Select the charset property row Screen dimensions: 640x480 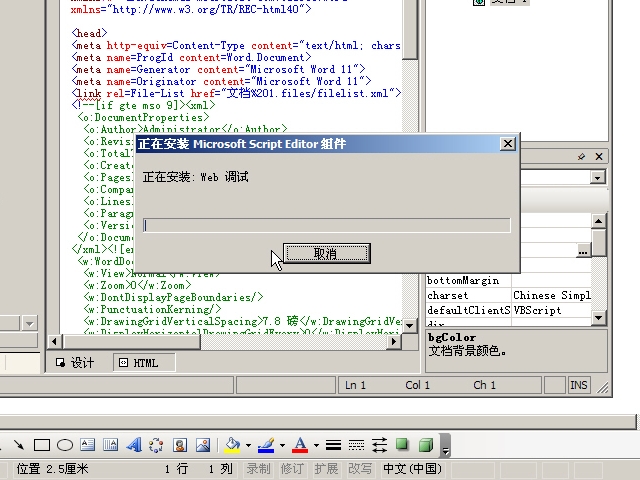(508, 296)
